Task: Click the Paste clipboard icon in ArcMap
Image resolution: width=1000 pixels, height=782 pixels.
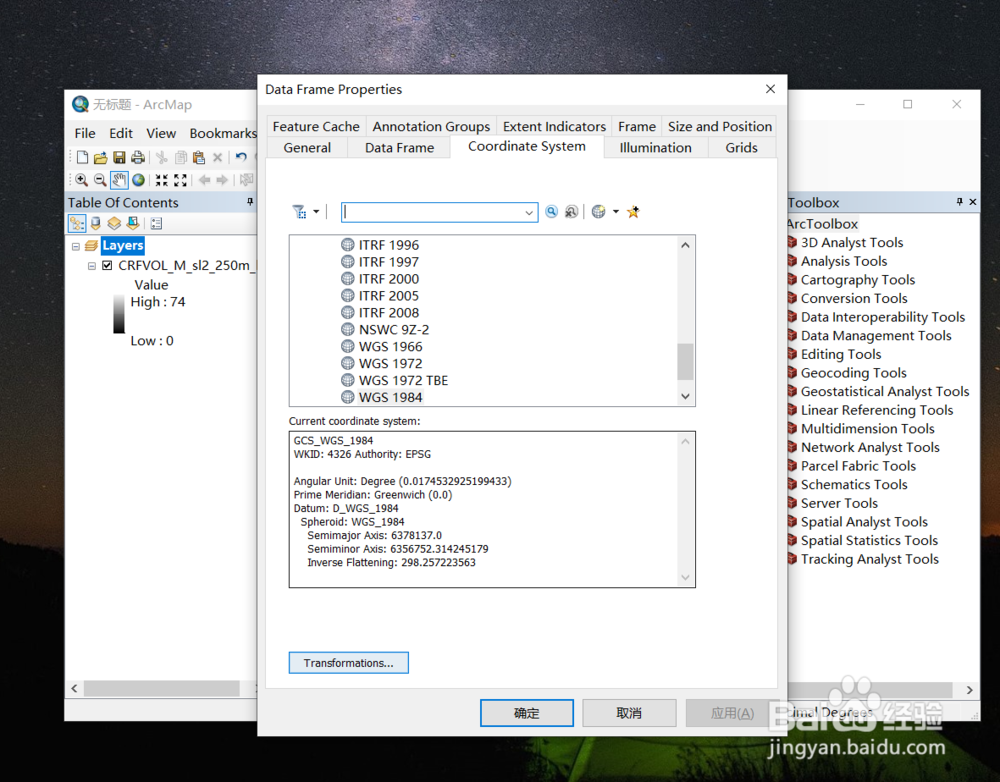Action: point(199,157)
